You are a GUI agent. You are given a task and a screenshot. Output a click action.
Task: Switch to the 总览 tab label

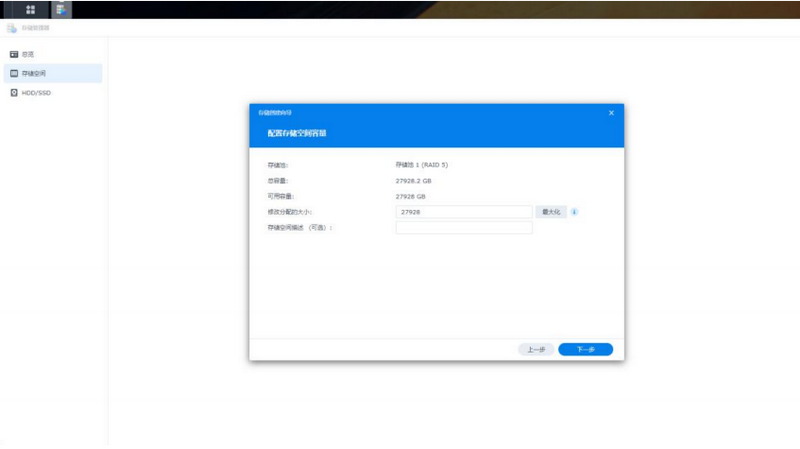pyautogui.click(x=28, y=54)
